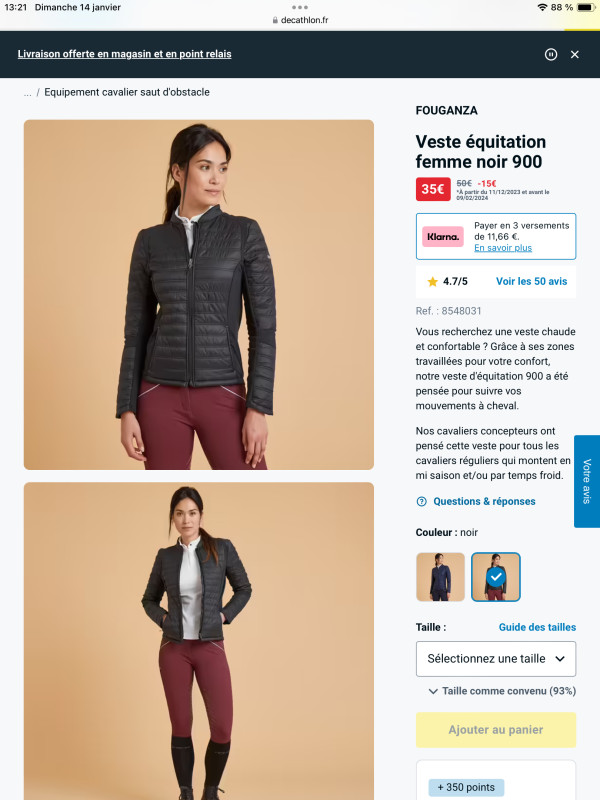The width and height of the screenshot is (600, 800).
Task: Select the black jacket color swatch
Action: pyautogui.click(x=495, y=577)
